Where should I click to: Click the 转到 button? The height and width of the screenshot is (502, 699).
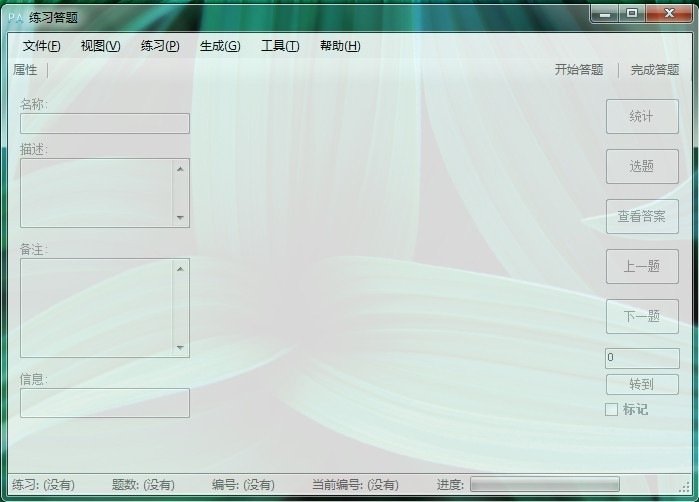click(x=642, y=384)
